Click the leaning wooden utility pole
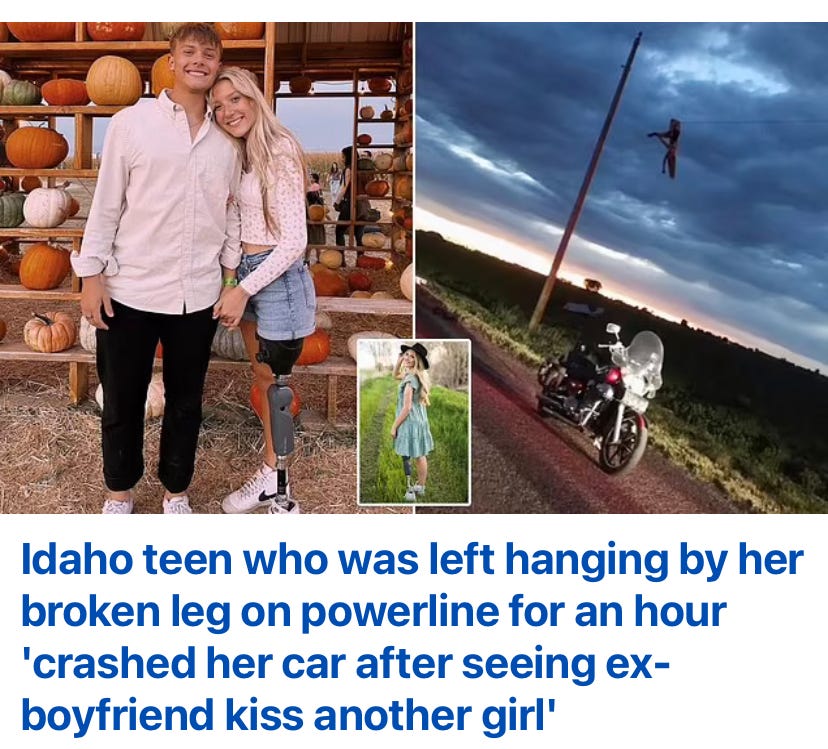Screen dimensions: 828x749 tap(585, 181)
